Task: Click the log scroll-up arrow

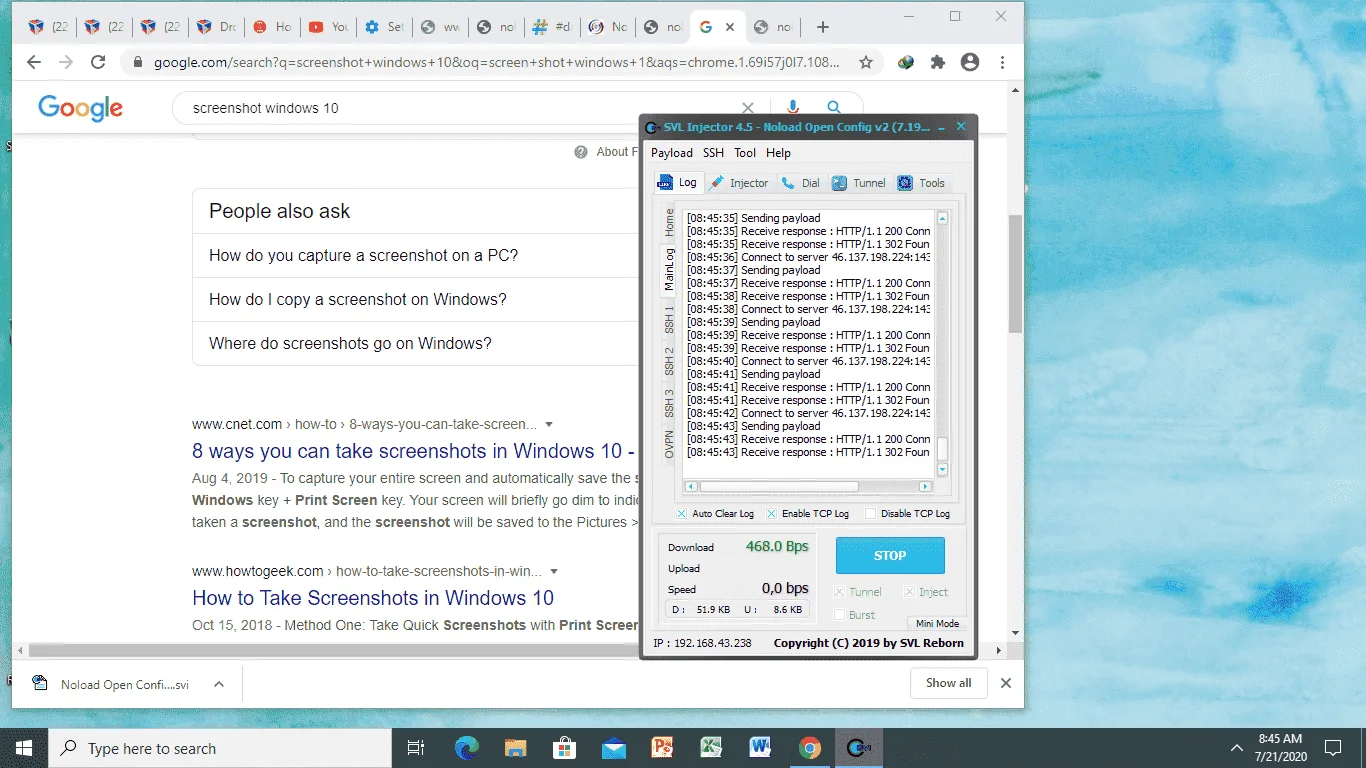Action: pos(942,217)
